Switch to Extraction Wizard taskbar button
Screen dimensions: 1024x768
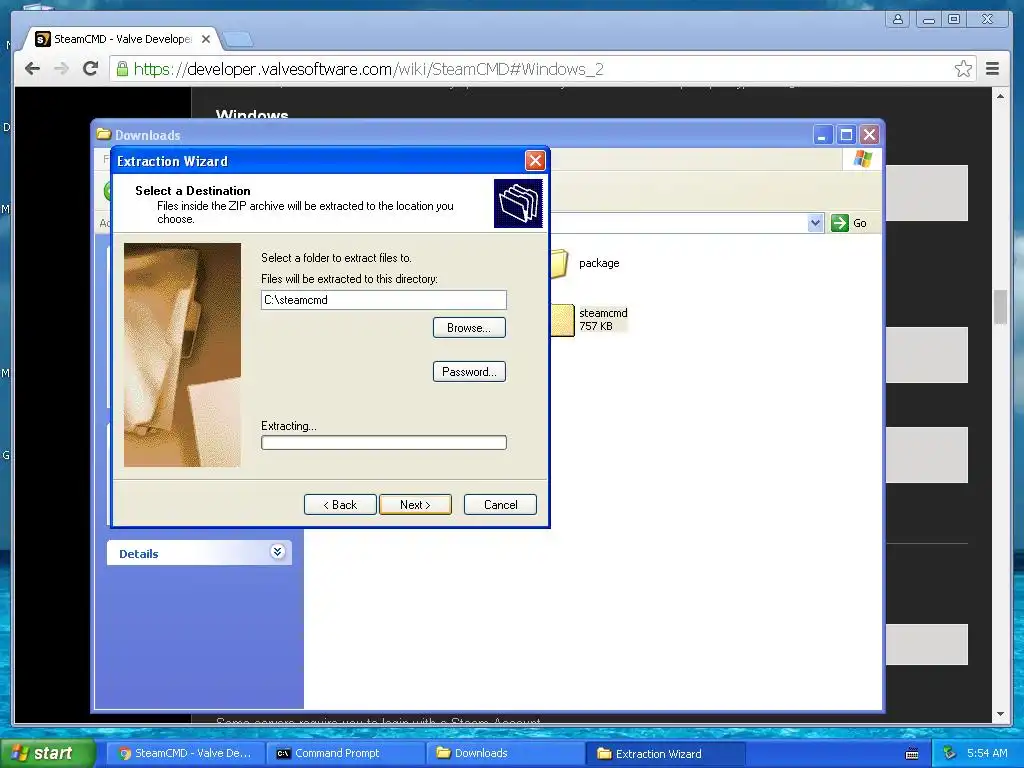[666, 753]
